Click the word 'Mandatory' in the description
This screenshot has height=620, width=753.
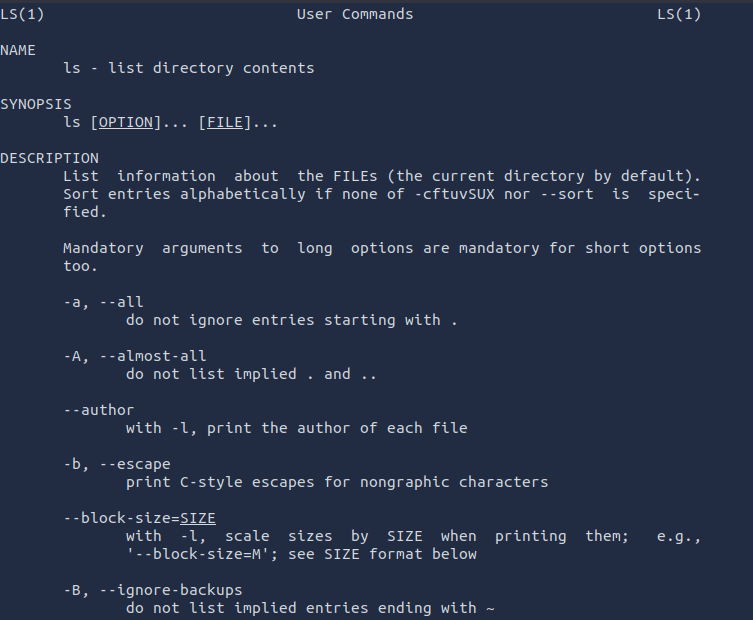point(103,248)
